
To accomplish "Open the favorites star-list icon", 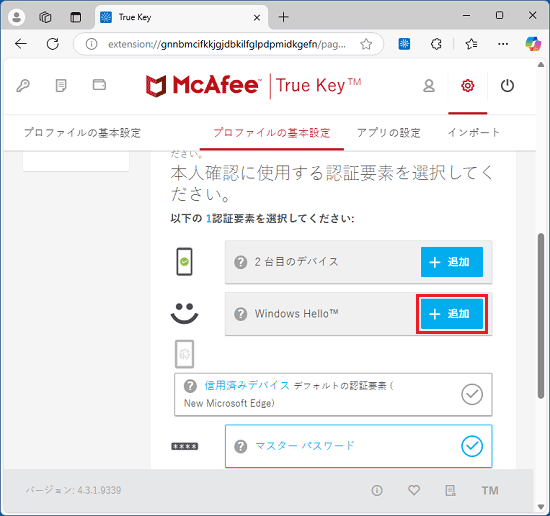I will (471, 44).
